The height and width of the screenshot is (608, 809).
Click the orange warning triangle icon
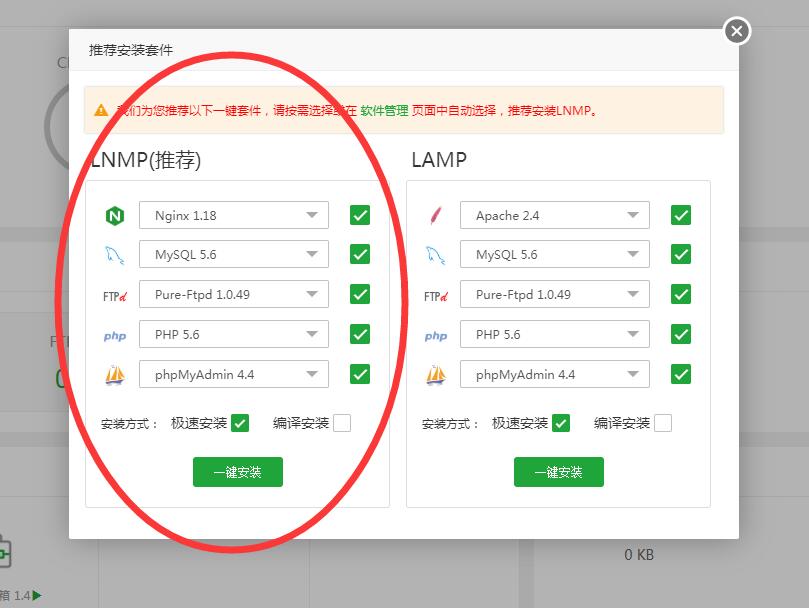(101, 110)
